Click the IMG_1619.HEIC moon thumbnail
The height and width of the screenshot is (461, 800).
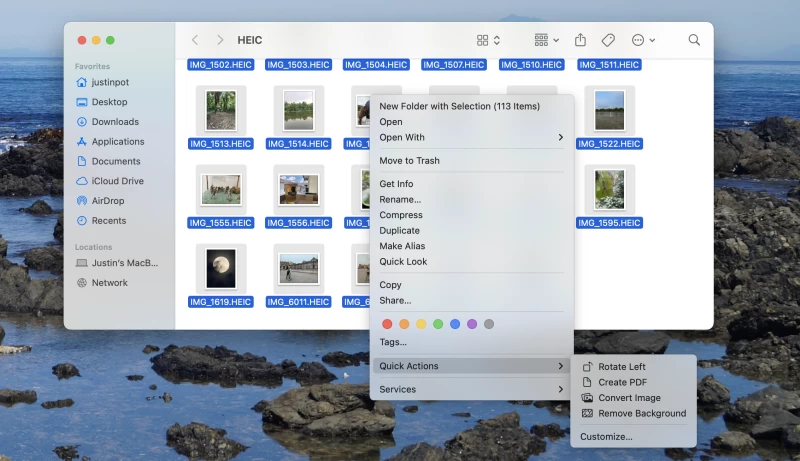coord(221,268)
